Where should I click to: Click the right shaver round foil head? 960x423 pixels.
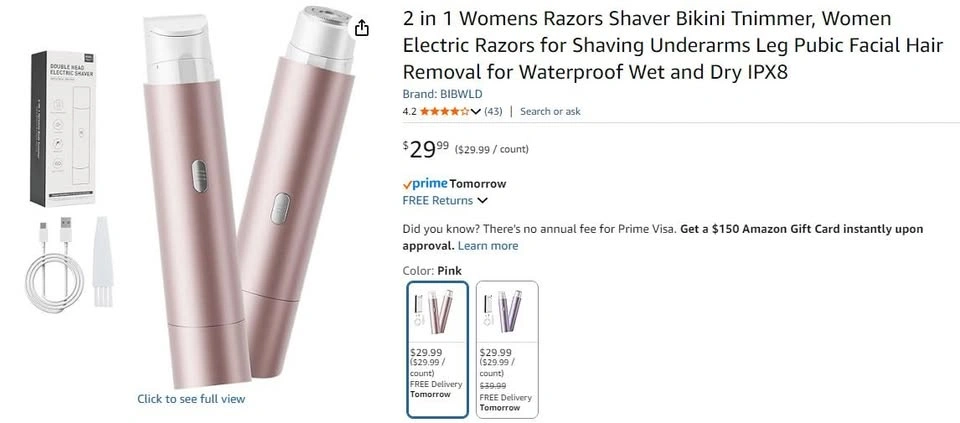[x=321, y=31]
